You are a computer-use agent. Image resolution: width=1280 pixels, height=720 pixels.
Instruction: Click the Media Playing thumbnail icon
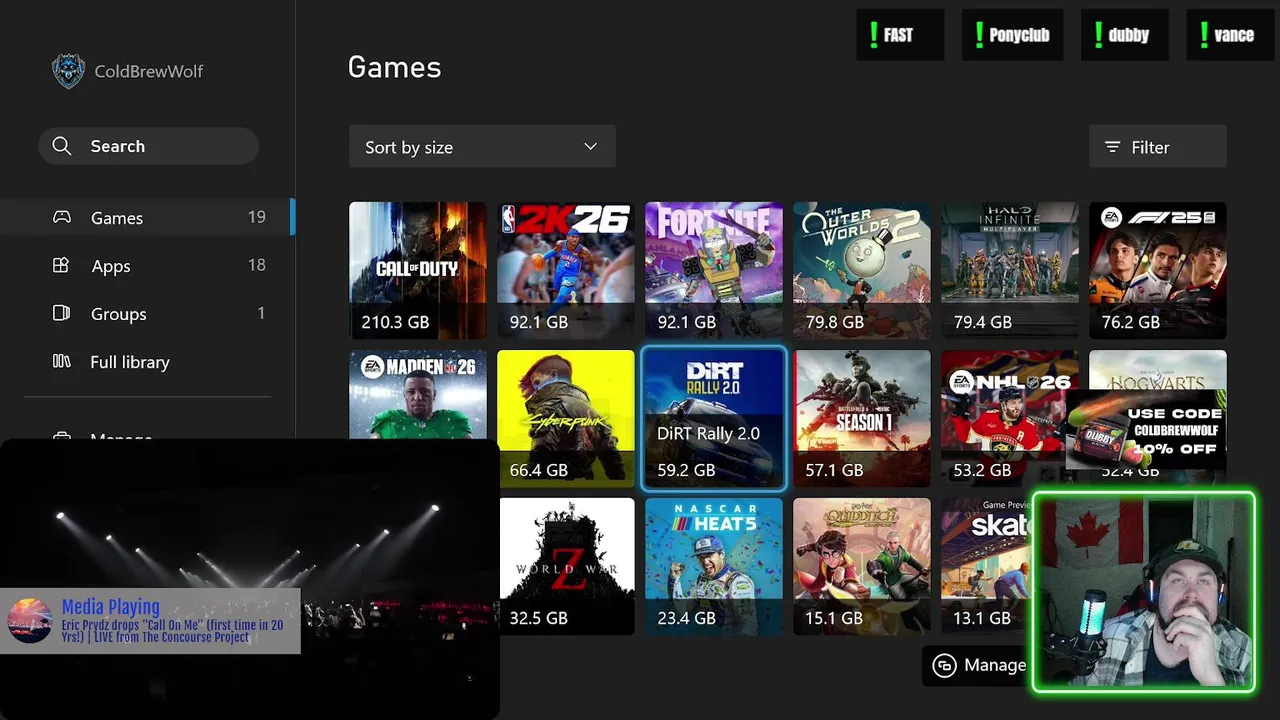(29, 621)
